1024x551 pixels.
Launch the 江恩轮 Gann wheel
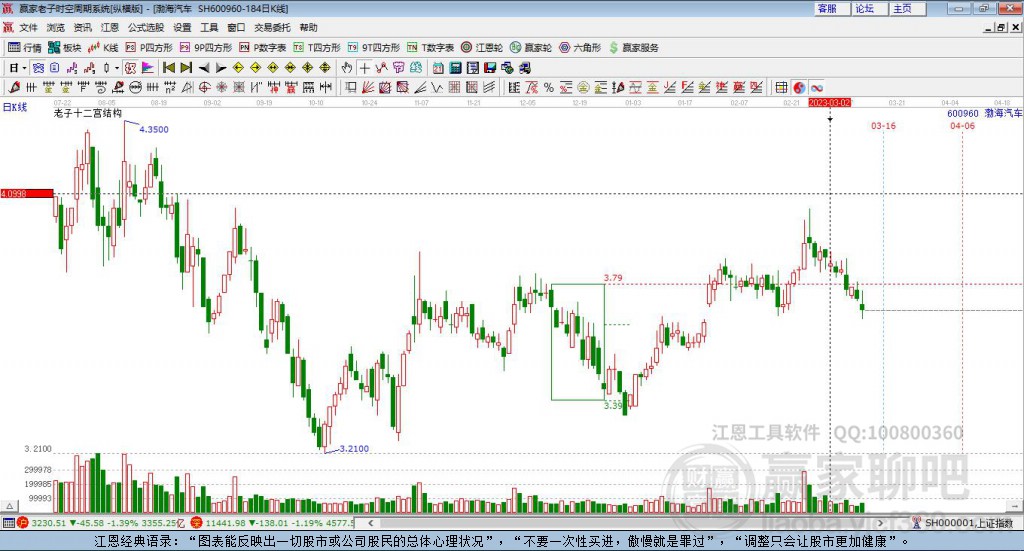[482, 48]
